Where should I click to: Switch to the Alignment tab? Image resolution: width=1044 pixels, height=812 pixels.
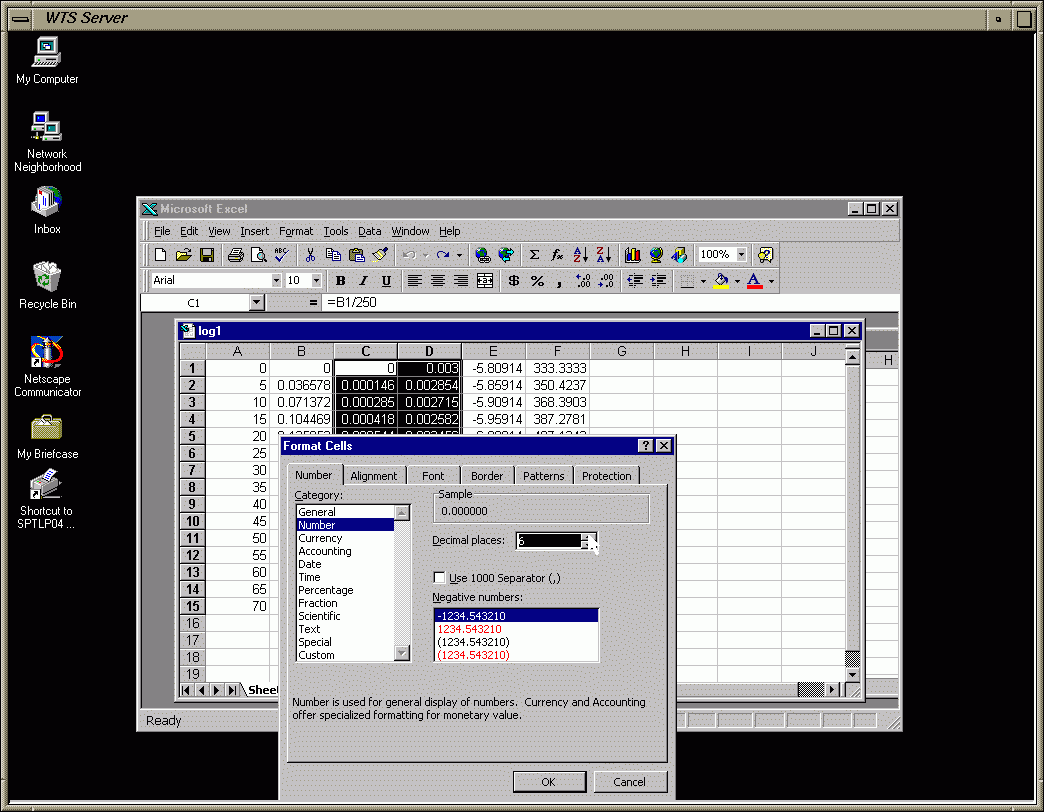374,476
